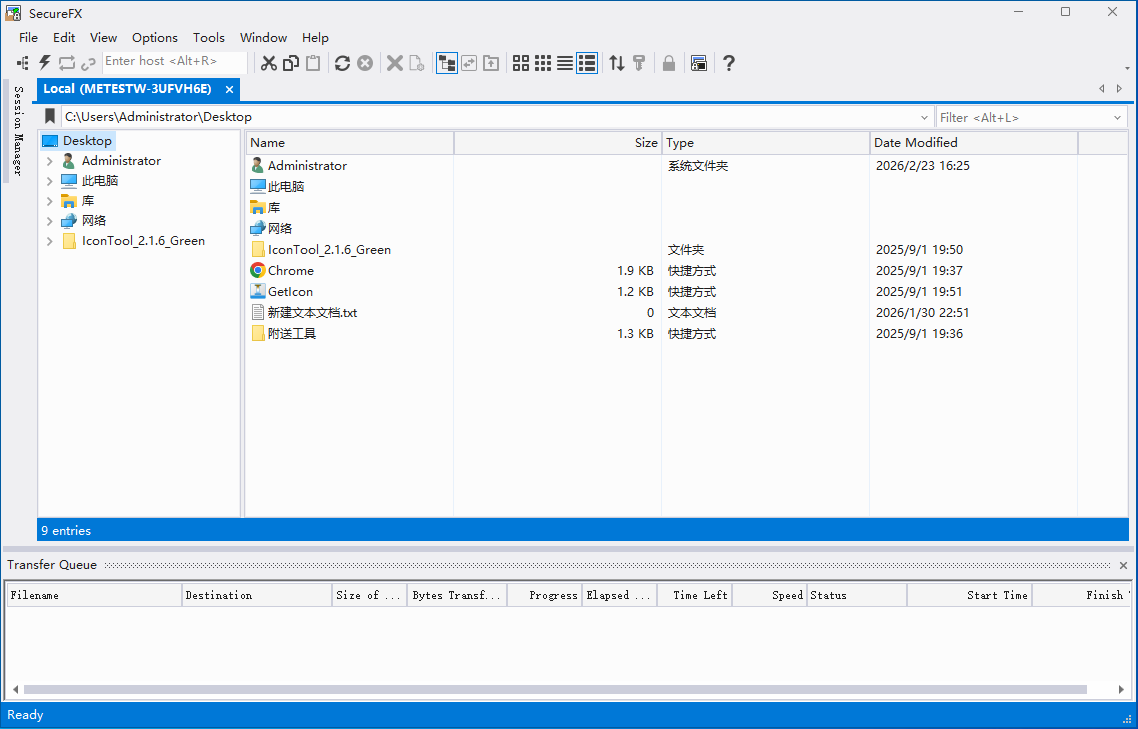Toggle the folder tree view button

coord(446,63)
